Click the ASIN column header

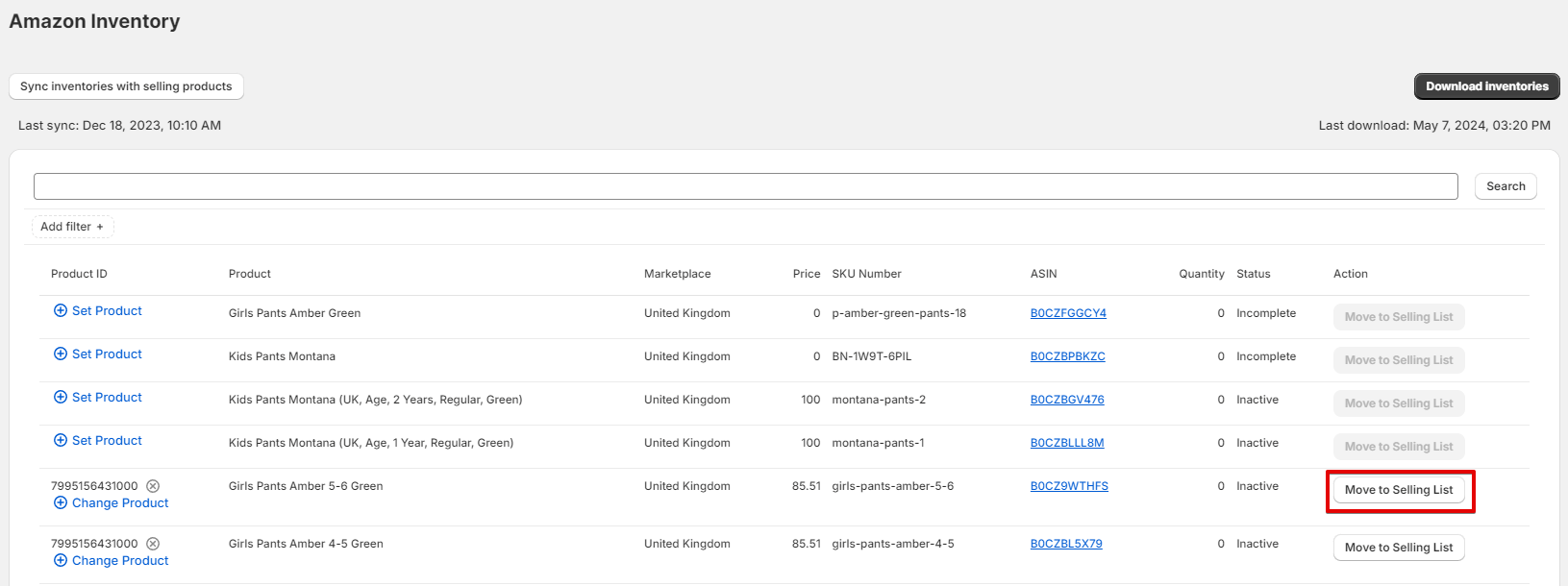point(1044,274)
